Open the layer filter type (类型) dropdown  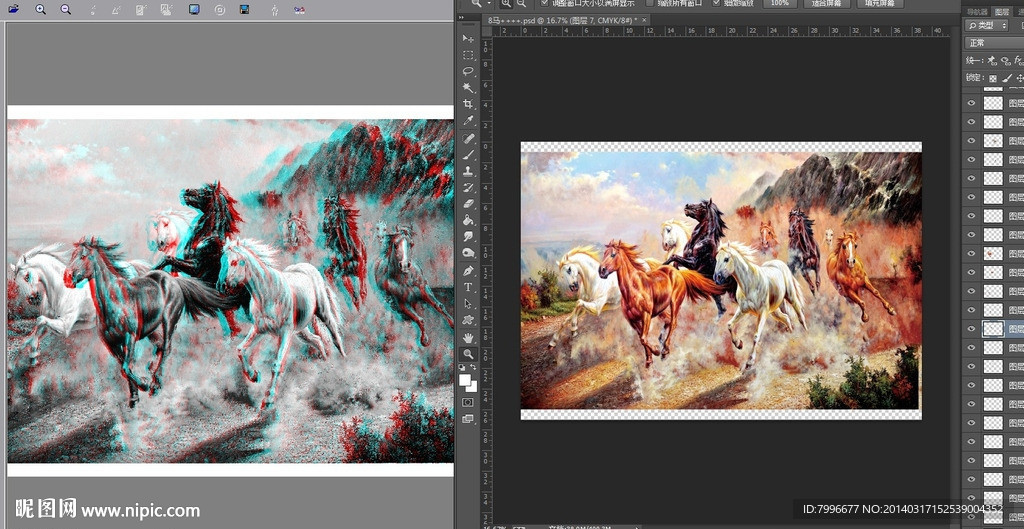pyautogui.click(x=994, y=25)
